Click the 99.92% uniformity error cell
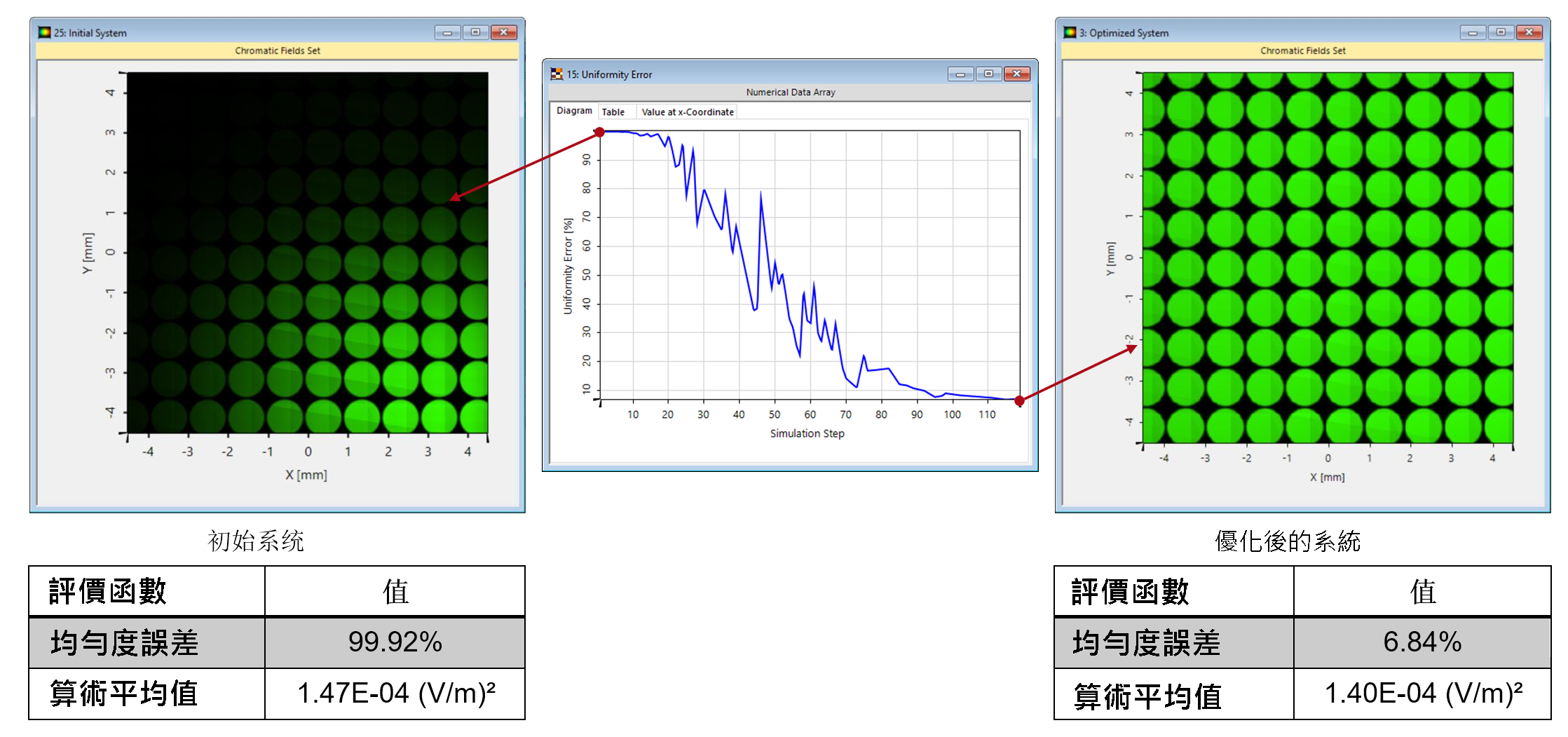1568x737 pixels. pyautogui.click(x=395, y=642)
